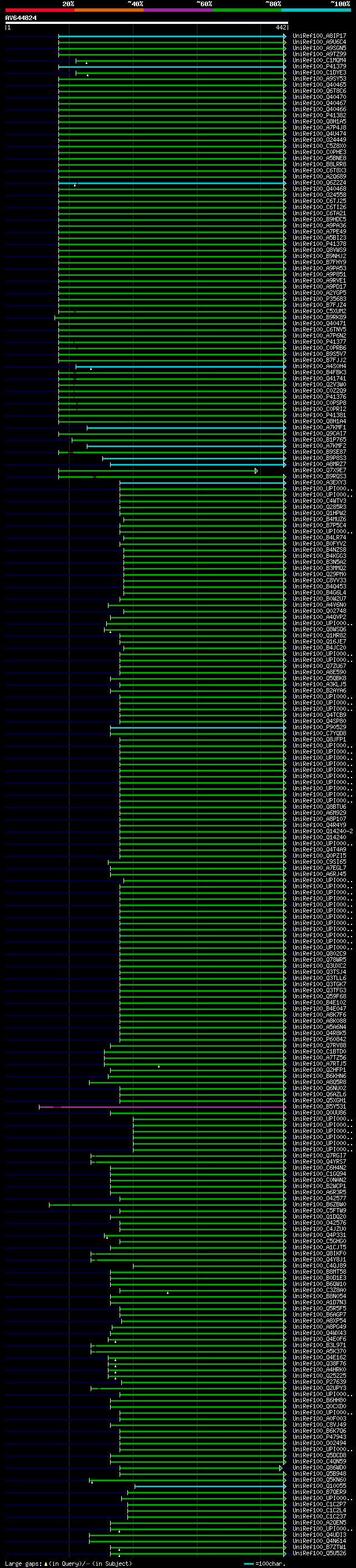Select hit label UniRef100_Q8H1A4

[319, 421]
